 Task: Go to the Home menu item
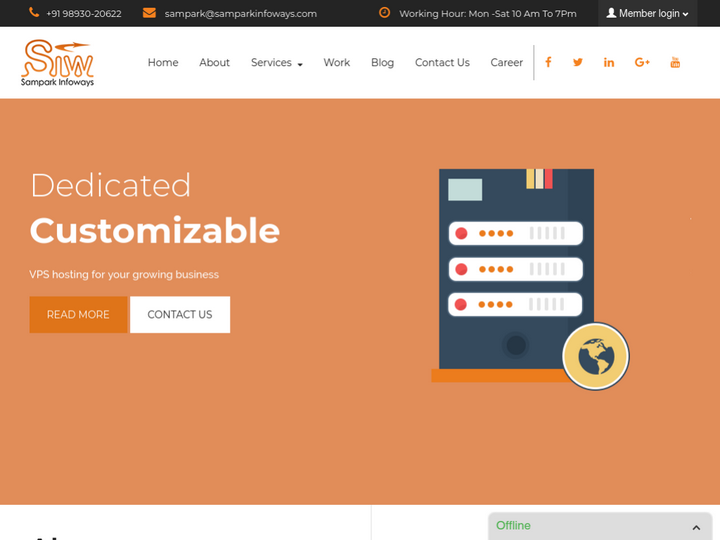click(163, 62)
